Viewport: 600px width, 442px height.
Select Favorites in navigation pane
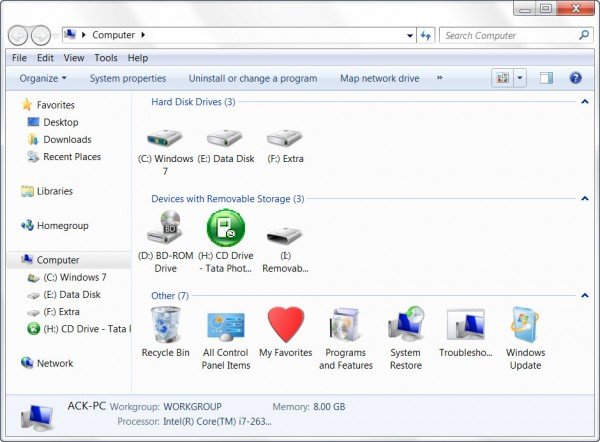[55, 105]
